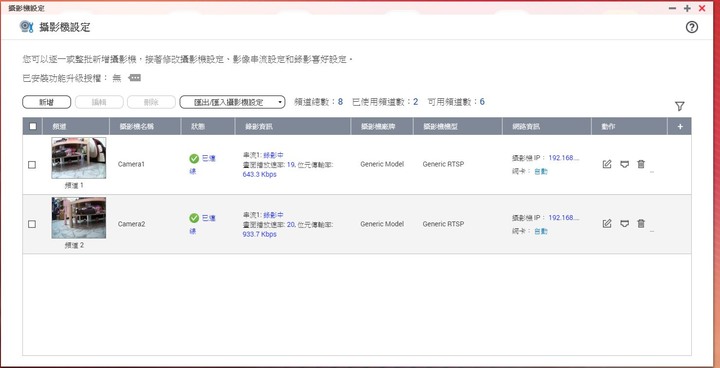Open the filter funnel icon
Image resolution: width=720 pixels, height=368 pixels.
pos(680,106)
